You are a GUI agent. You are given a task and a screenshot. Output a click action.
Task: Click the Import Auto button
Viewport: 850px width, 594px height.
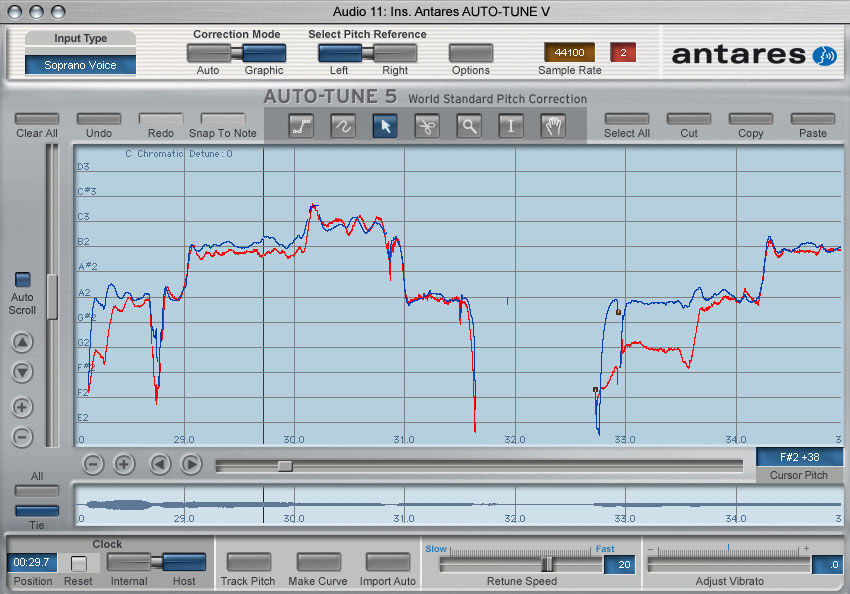point(388,562)
